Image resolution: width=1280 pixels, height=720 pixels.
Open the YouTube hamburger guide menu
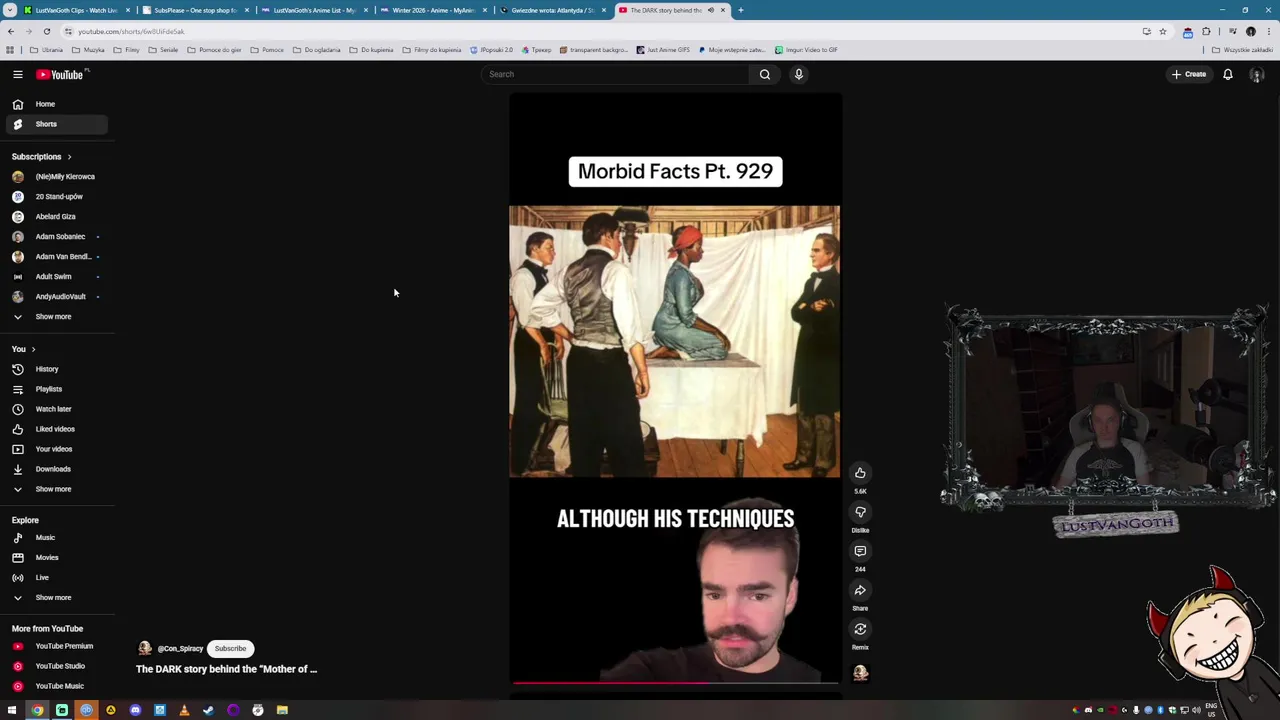[17, 74]
